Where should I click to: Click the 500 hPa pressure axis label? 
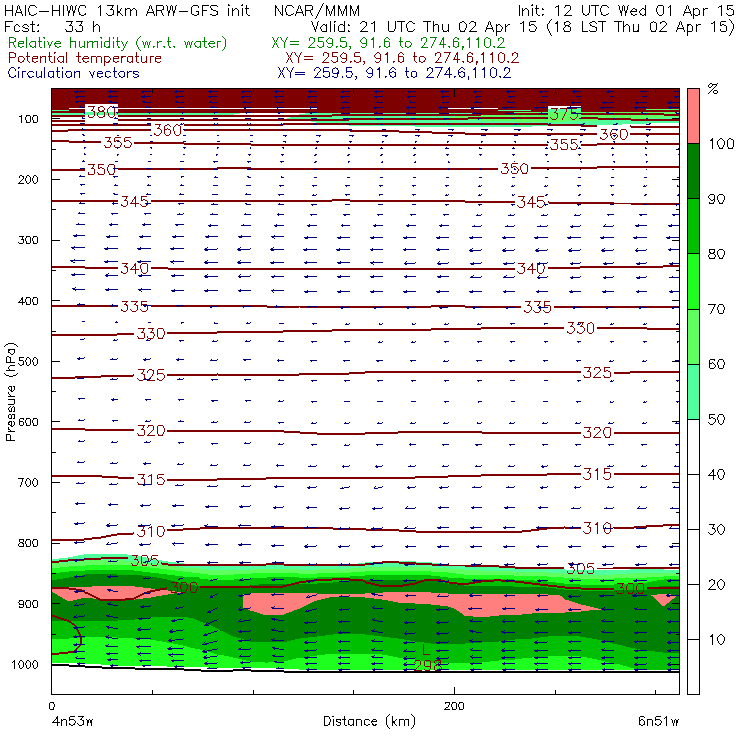(x=28, y=361)
